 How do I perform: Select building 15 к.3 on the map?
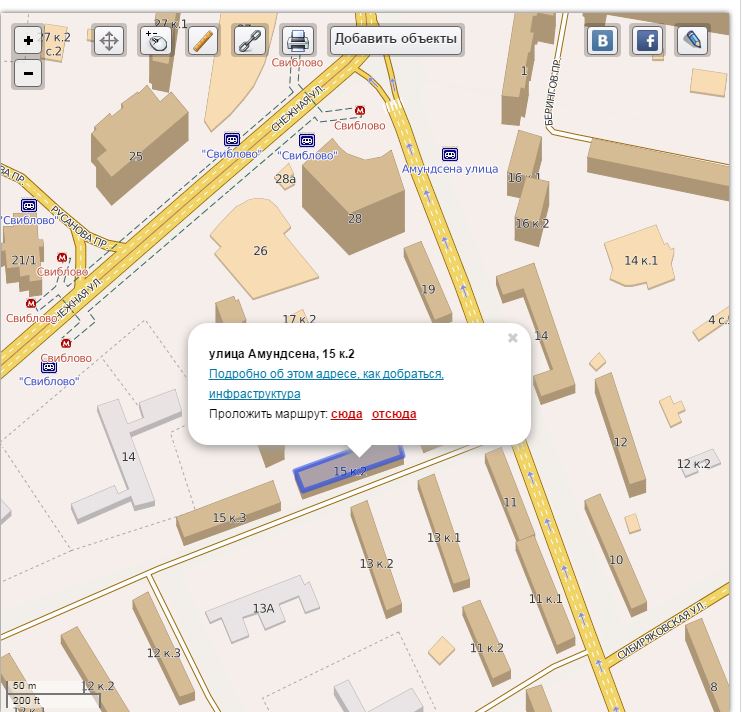coord(229,513)
